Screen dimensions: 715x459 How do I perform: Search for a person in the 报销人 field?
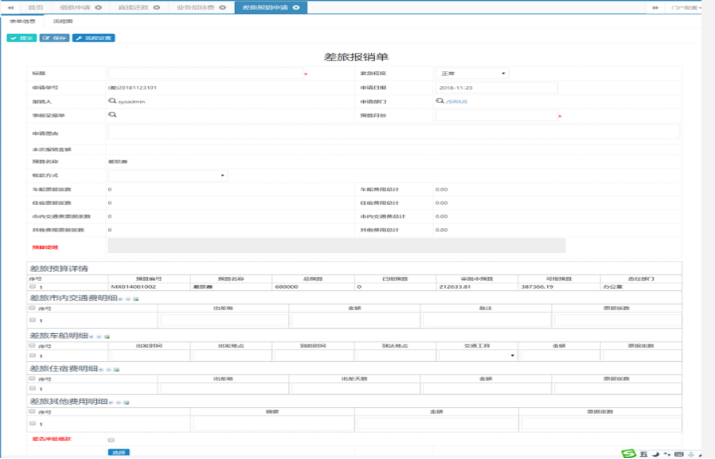pos(112,101)
